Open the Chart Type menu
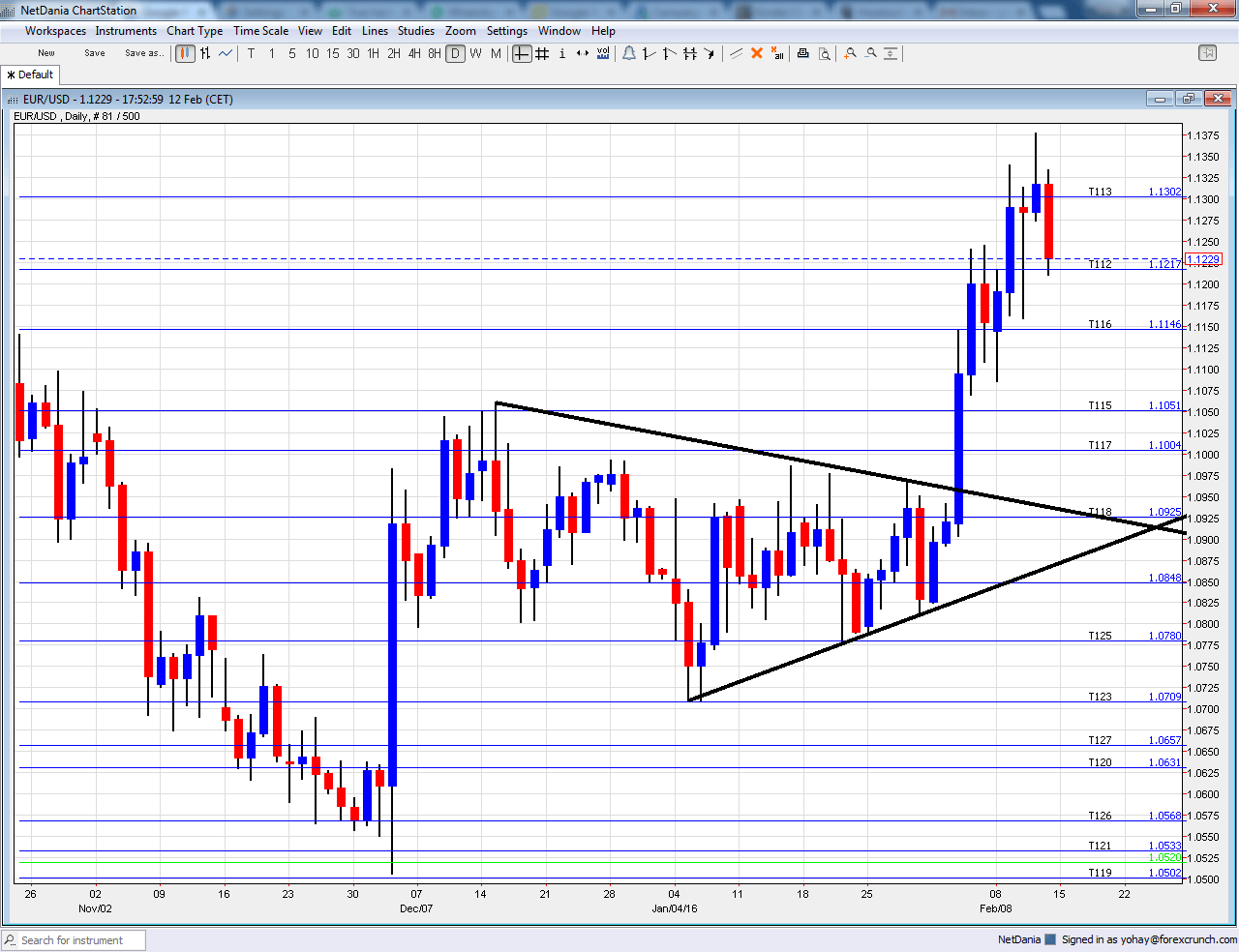This screenshot has height=952, width=1239. point(195,31)
